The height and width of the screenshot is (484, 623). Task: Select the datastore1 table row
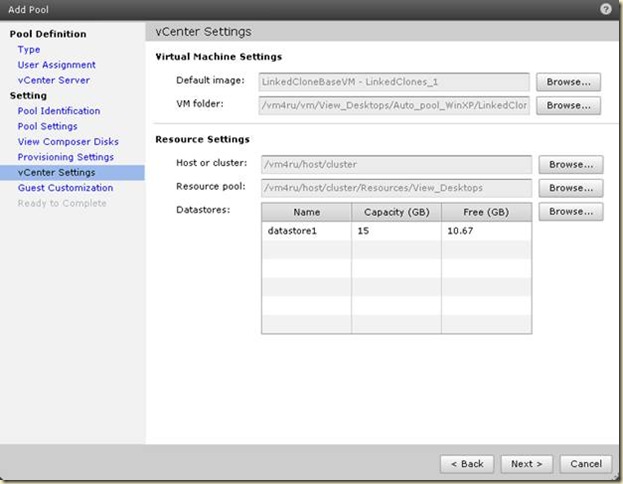click(x=396, y=231)
